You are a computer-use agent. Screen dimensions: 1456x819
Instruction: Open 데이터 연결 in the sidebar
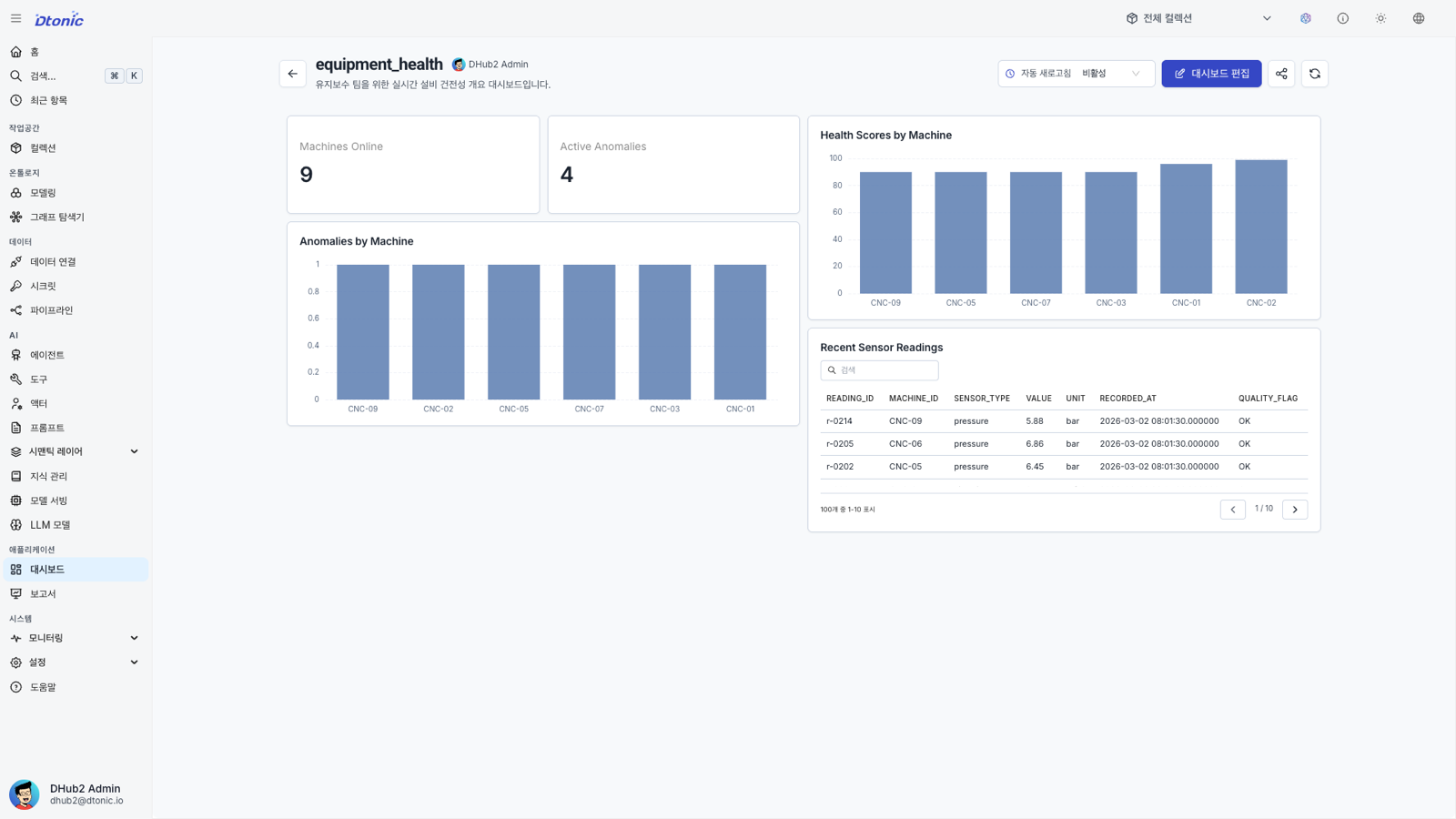click(76, 262)
